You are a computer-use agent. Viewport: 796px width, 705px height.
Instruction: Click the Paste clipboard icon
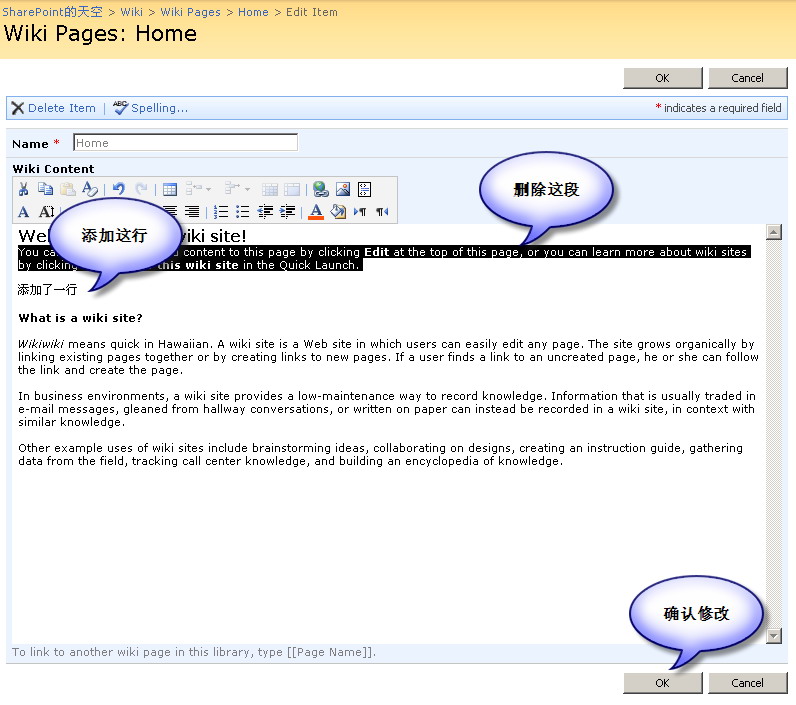click(68, 189)
